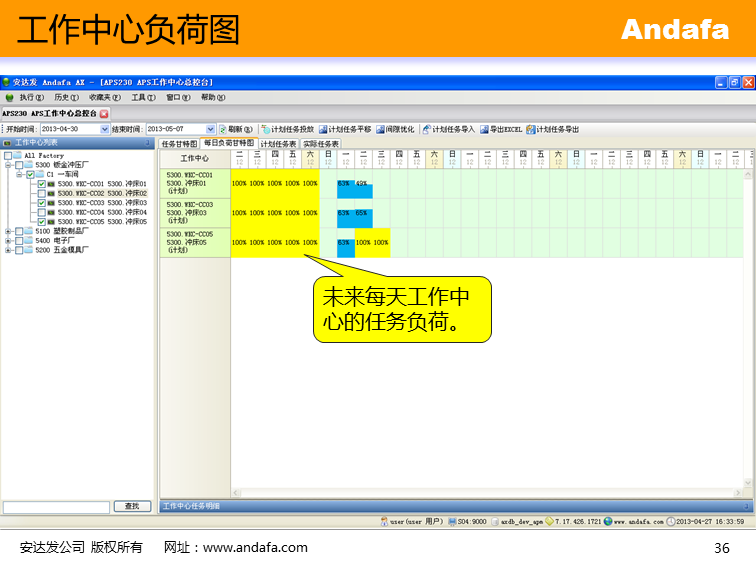756x567 pixels.
Task: Click the 计划任务导入 toolbar icon
Action: [426, 129]
